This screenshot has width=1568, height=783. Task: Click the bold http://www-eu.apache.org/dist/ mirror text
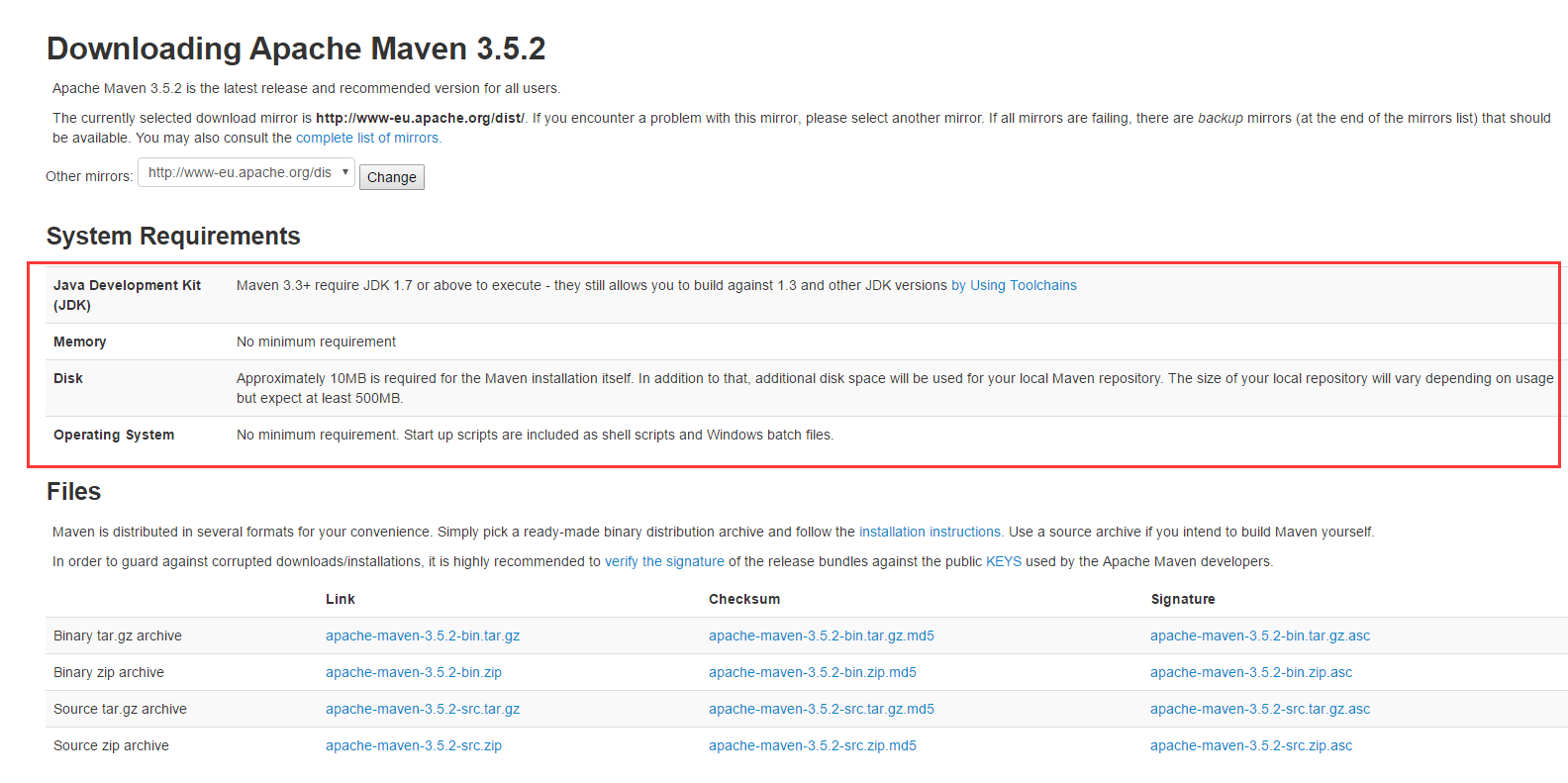[421, 118]
